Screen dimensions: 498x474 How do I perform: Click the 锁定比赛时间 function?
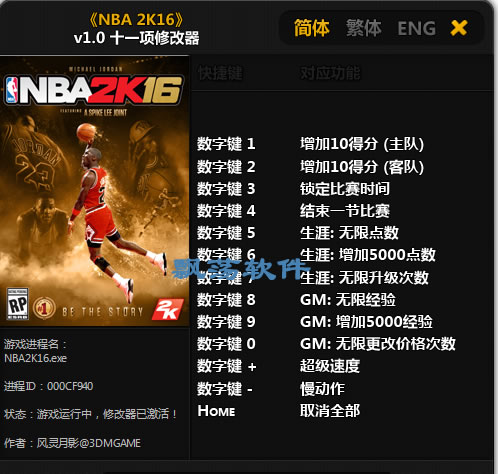pos(345,189)
